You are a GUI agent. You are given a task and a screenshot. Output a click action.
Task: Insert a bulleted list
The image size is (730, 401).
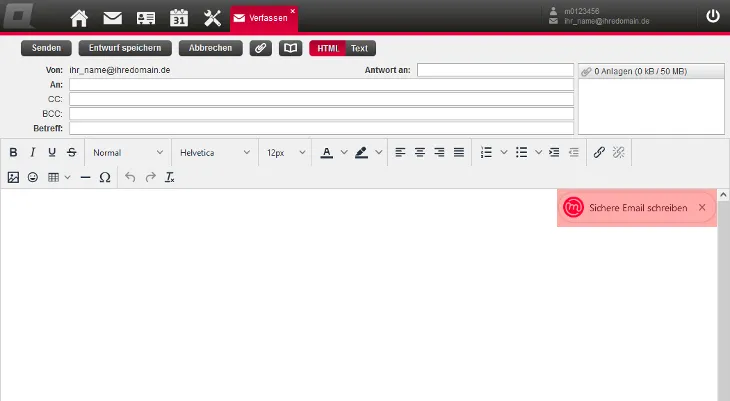521,152
